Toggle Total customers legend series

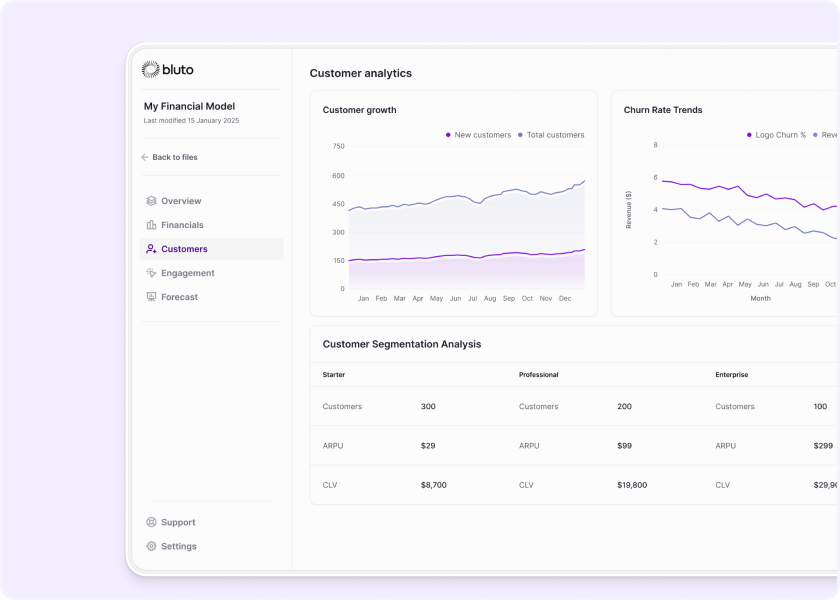[x=551, y=135]
